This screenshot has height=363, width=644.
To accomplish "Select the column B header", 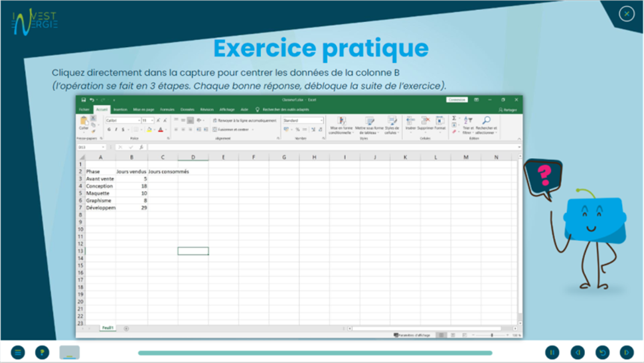I will tap(131, 157).
